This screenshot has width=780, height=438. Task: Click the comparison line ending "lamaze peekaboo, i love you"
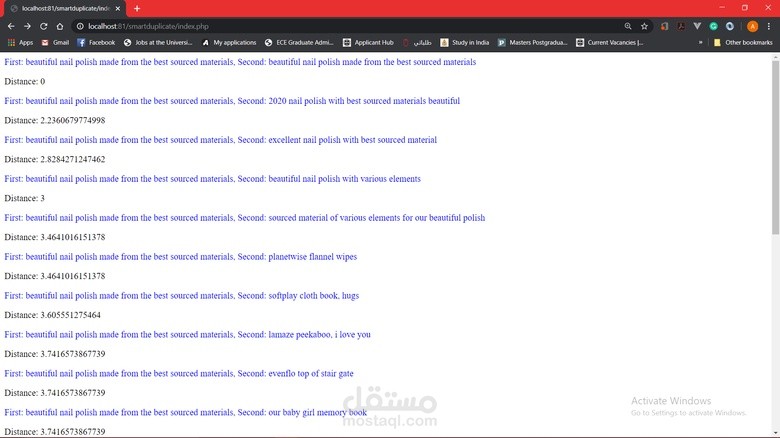(188, 334)
